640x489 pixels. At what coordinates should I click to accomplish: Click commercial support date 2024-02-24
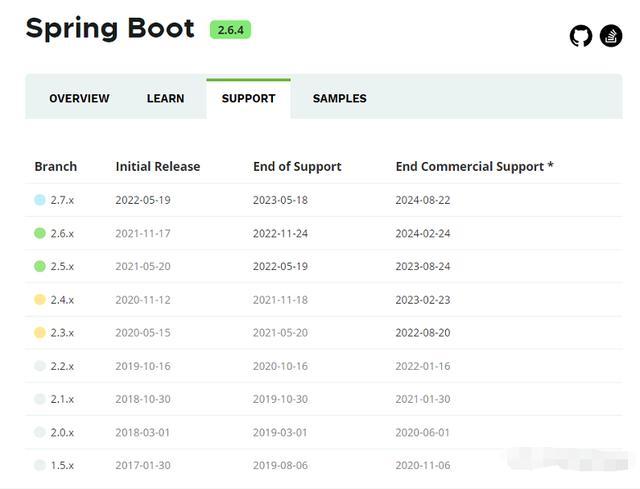pos(423,233)
